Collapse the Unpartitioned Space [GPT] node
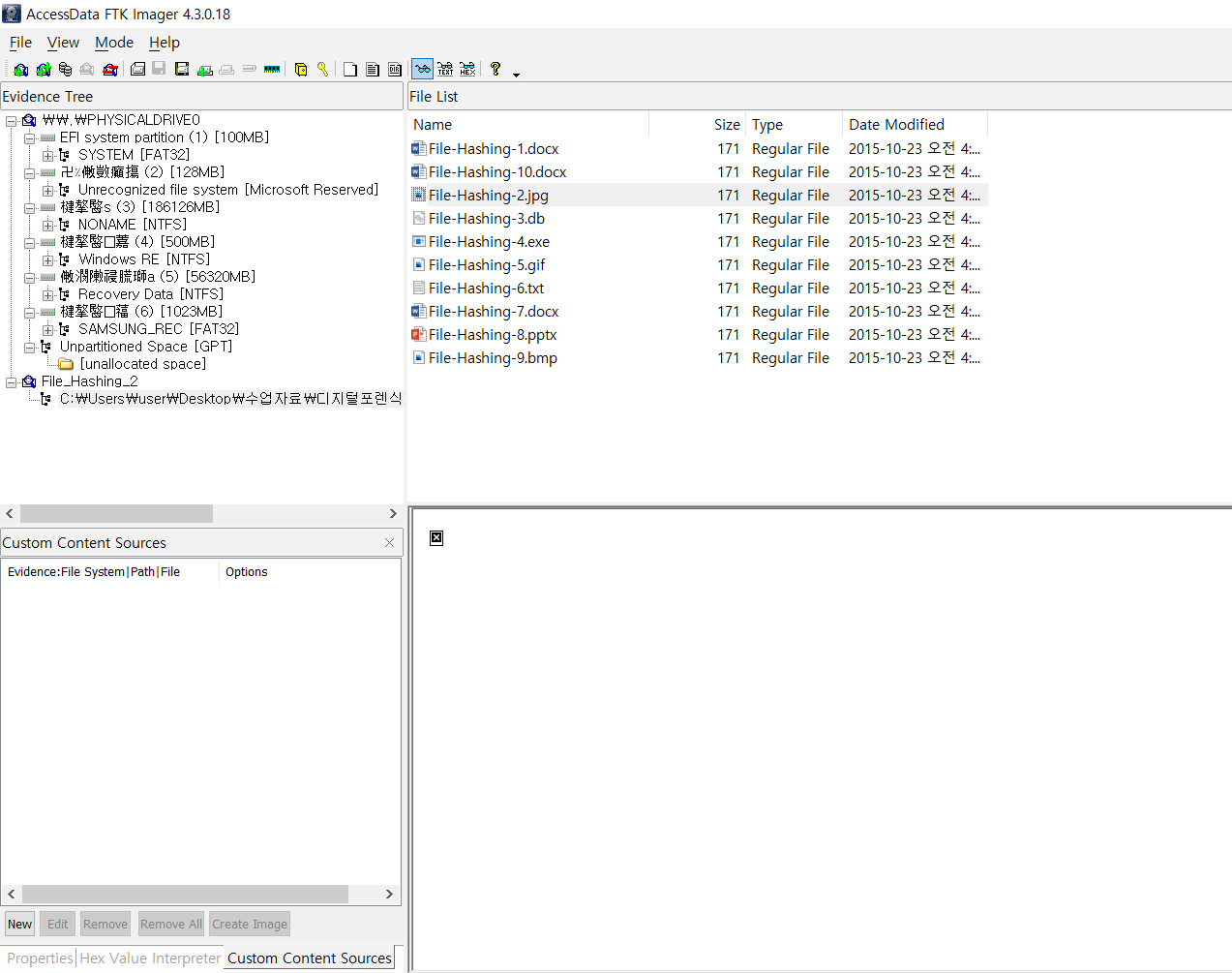The image size is (1232, 973). click(x=30, y=348)
